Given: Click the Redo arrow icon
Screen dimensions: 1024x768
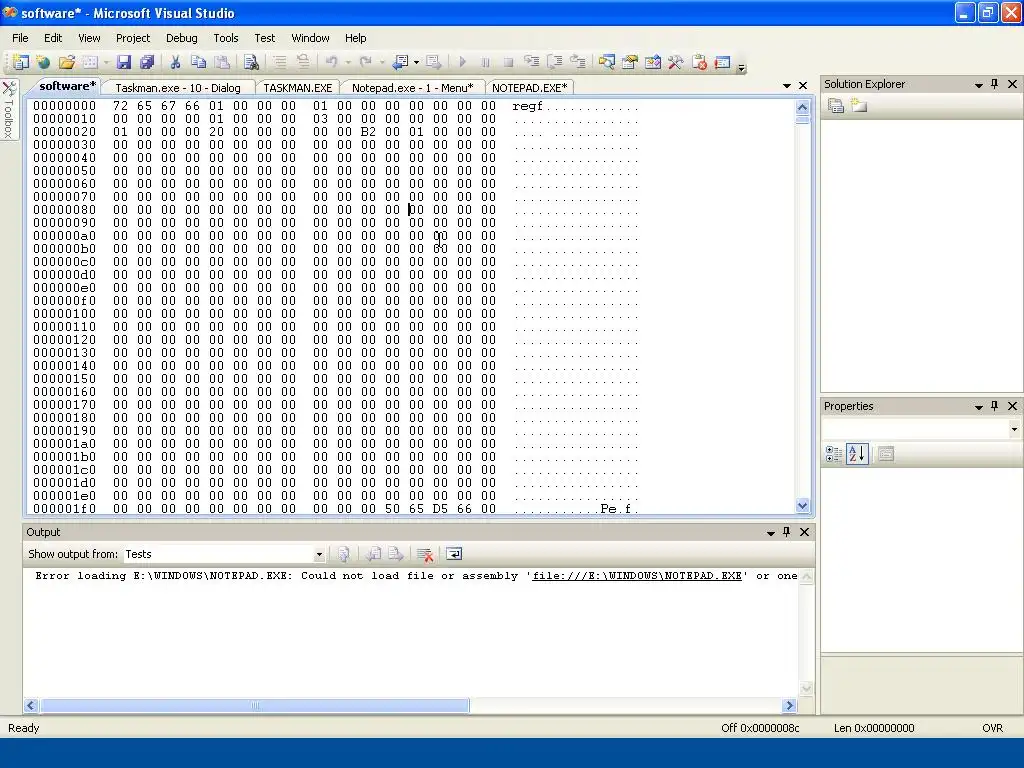Looking at the screenshot, I should point(366,62).
